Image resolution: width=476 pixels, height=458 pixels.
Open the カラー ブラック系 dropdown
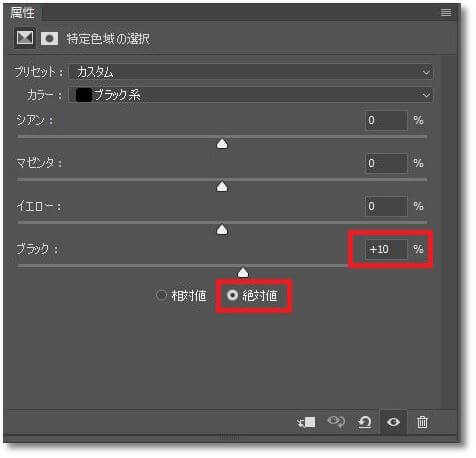tap(250, 95)
